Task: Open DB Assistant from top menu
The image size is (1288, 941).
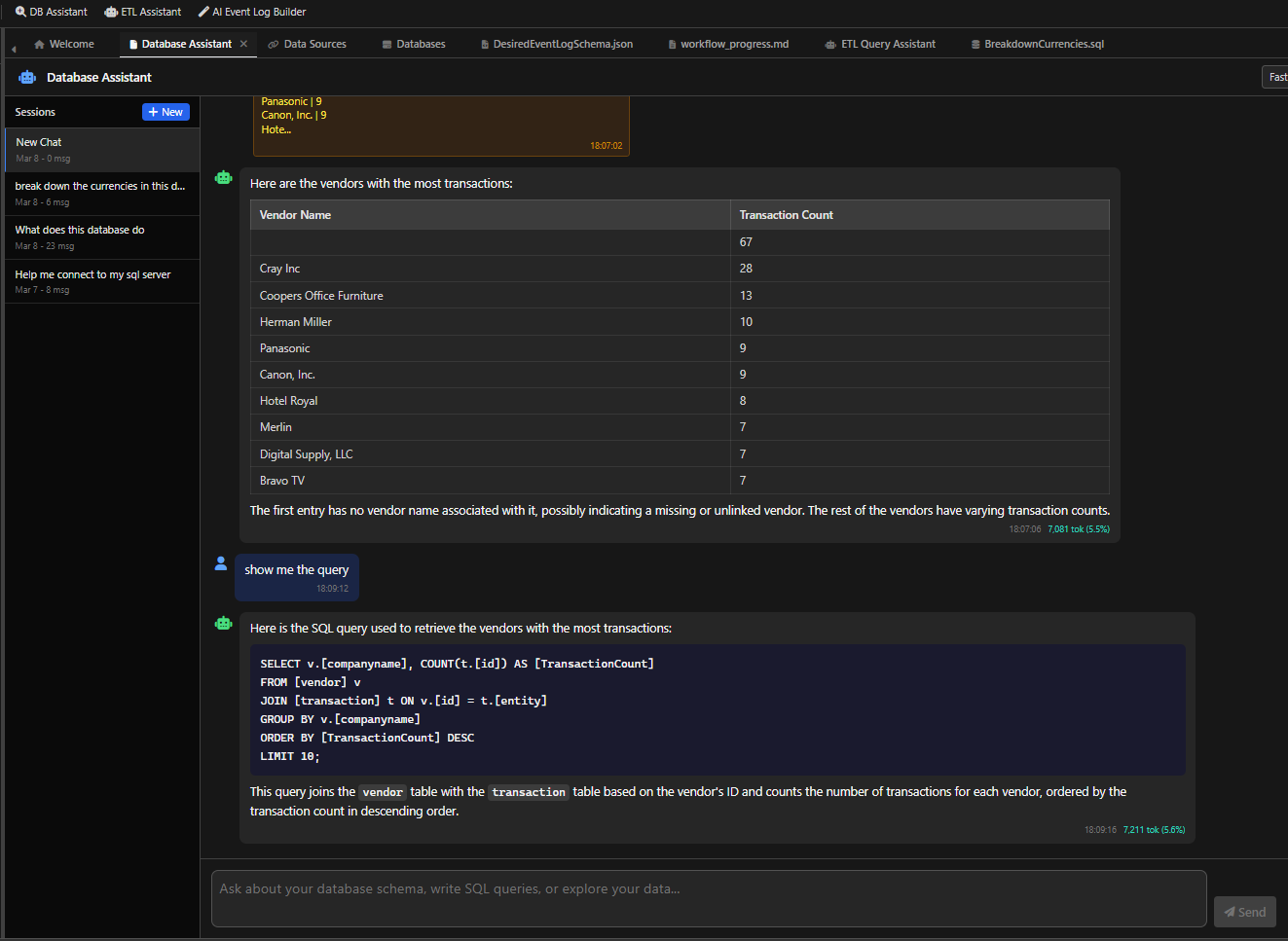Action: click(52, 12)
